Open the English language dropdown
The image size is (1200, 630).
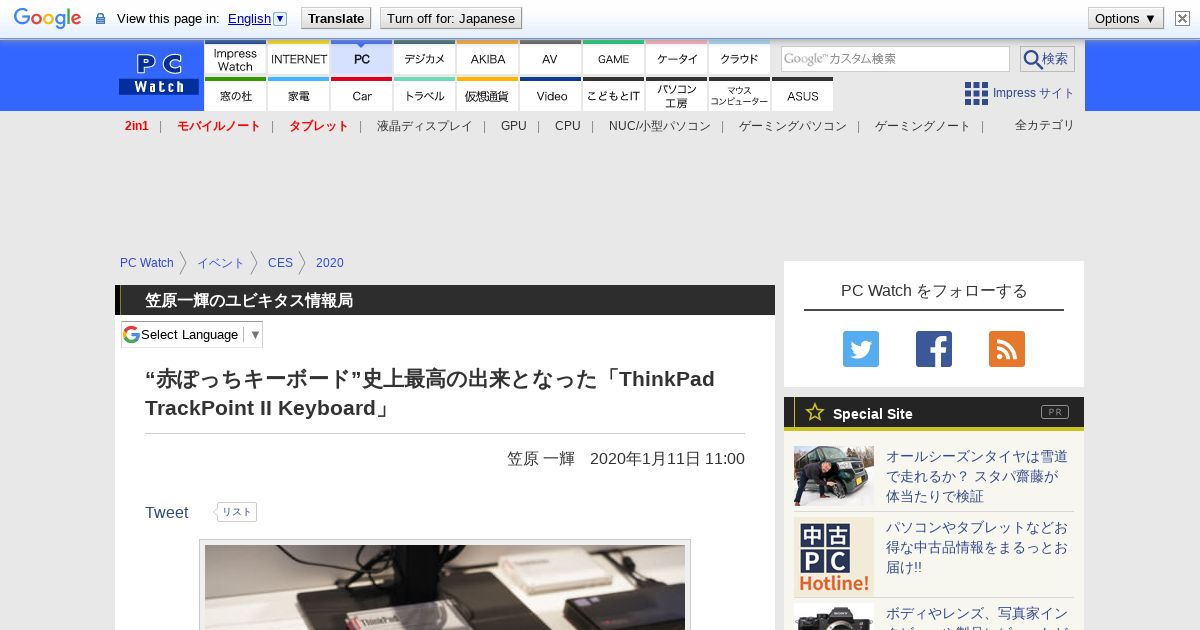[257, 18]
